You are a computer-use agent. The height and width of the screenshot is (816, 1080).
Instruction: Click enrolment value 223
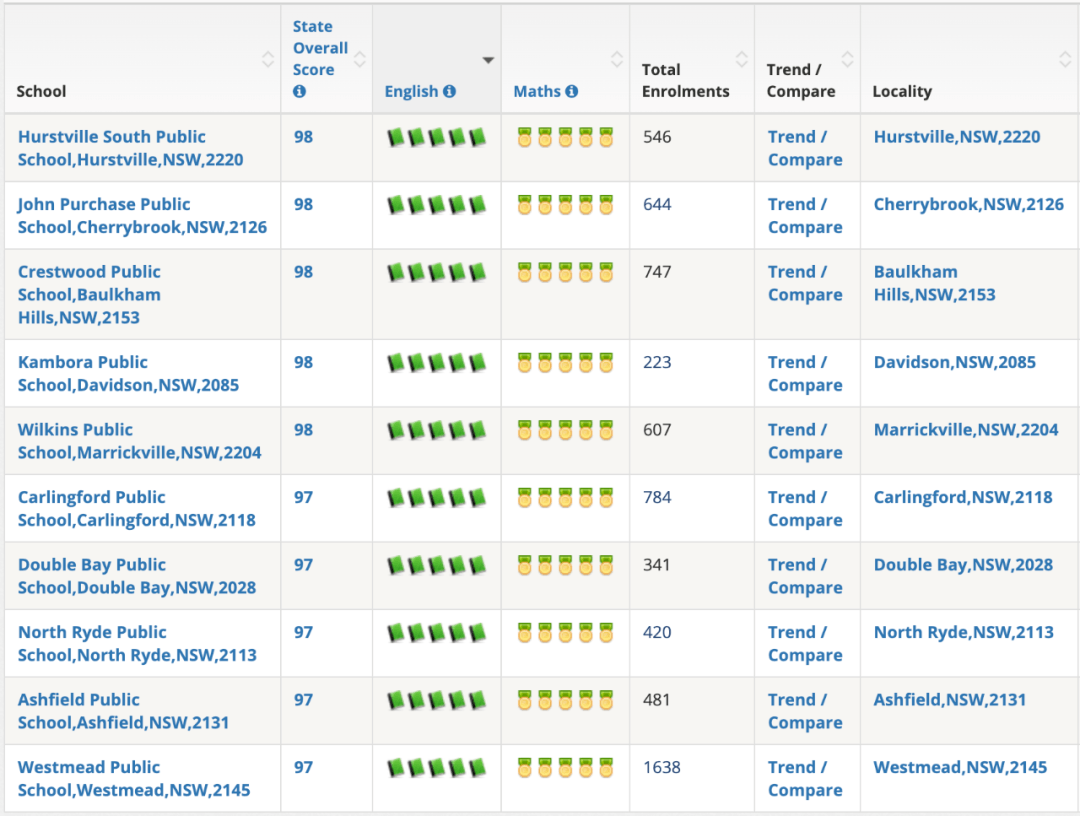coord(657,362)
